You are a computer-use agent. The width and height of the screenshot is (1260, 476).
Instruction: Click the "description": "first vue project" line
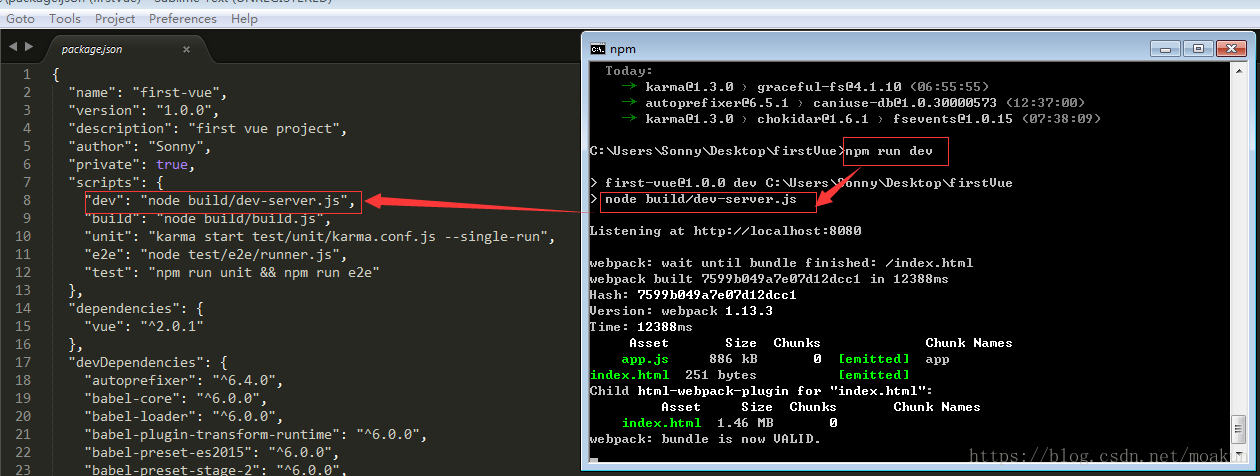tap(207, 128)
